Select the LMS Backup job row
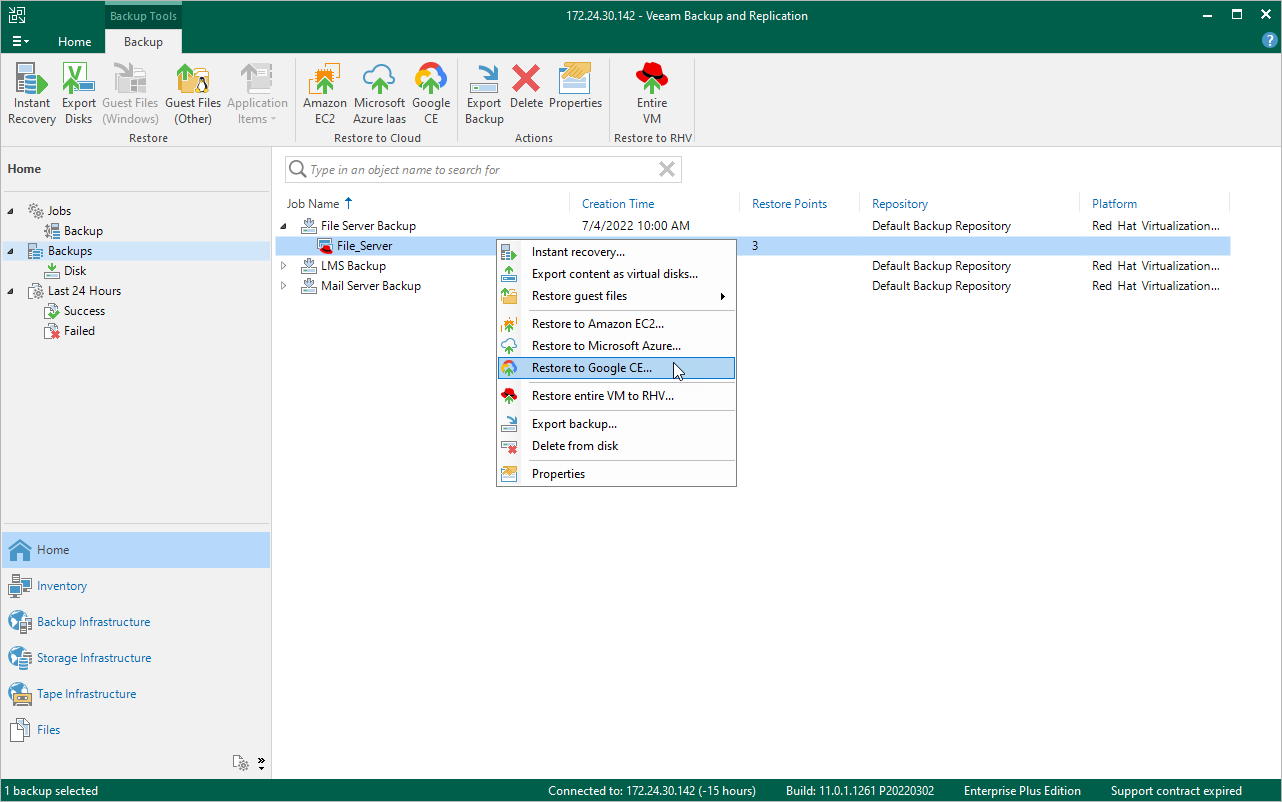This screenshot has height=802, width=1282. point(753,266)
